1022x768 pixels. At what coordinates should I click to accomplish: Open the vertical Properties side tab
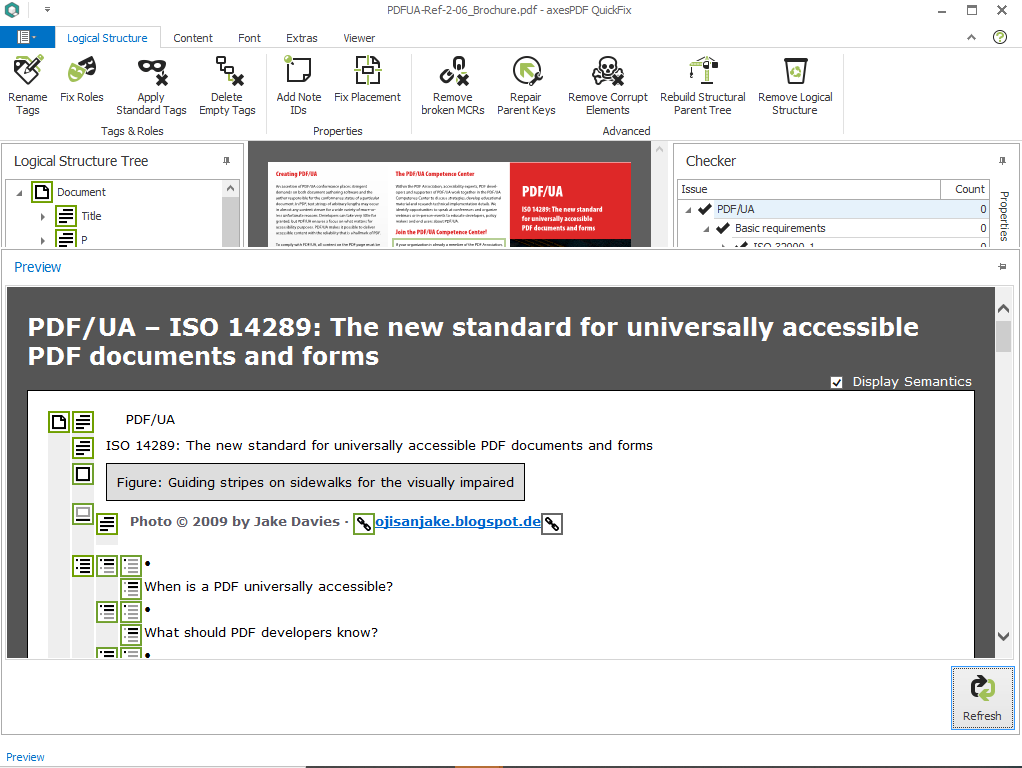1004,216
